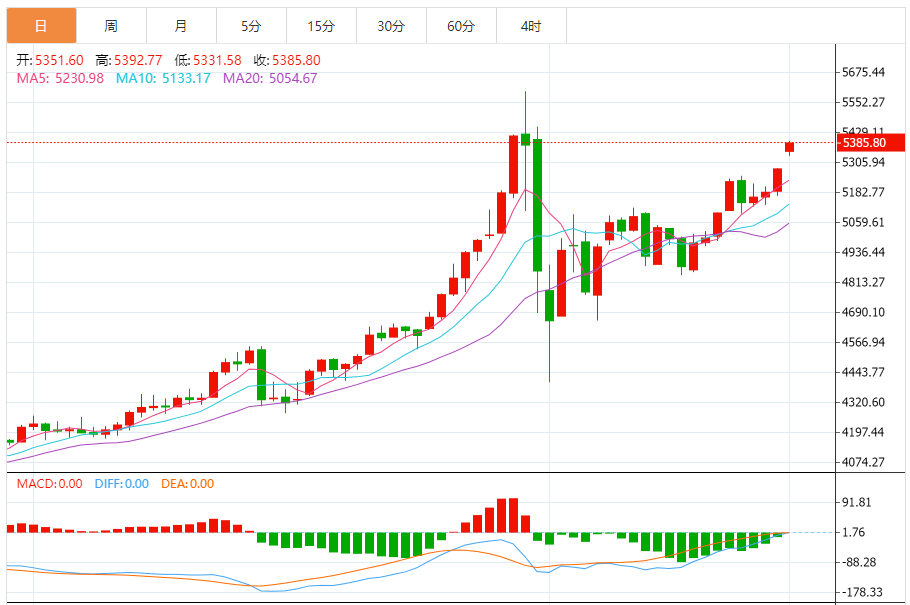Click the tallest green candle near the peak
Image resolution: width=910 pixels, height=605 pixels.
(537, 205)
